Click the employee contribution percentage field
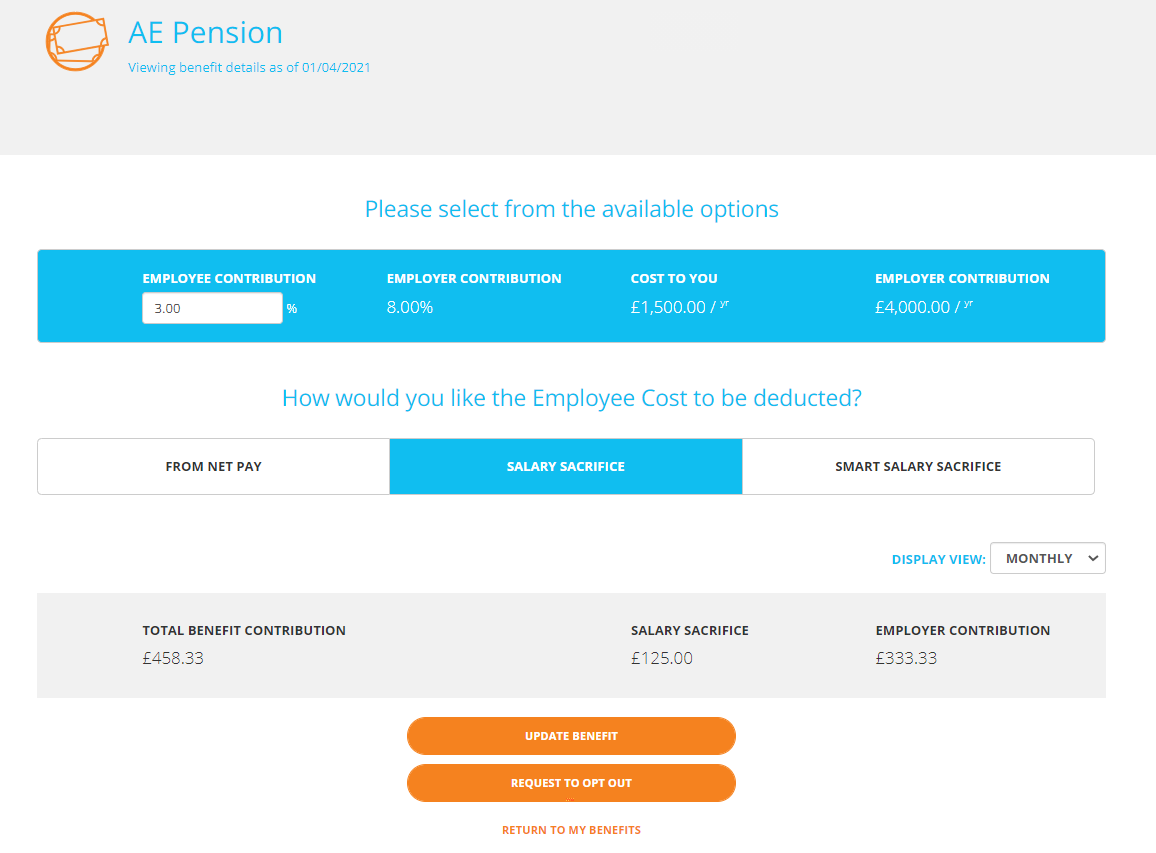 [212, 308]
